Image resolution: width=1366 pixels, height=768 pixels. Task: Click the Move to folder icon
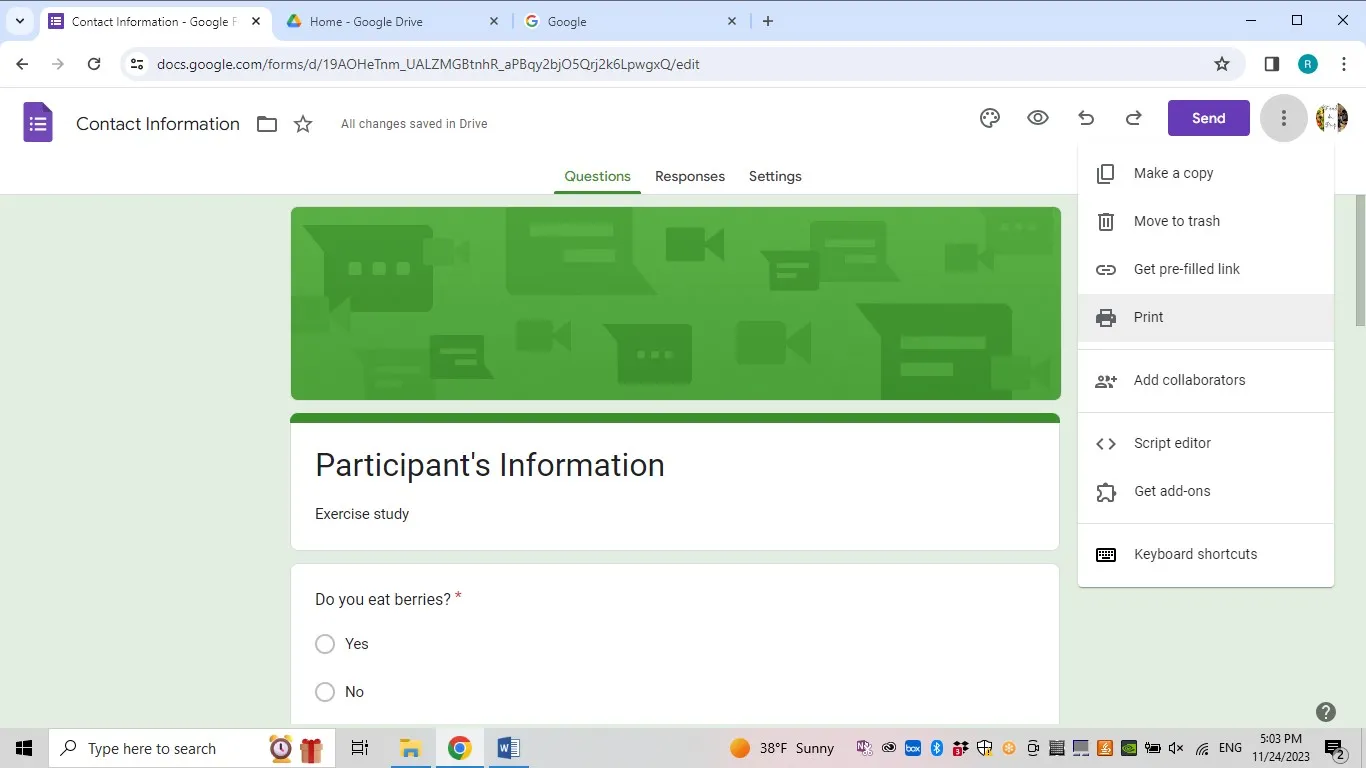(x=266, y=123)
